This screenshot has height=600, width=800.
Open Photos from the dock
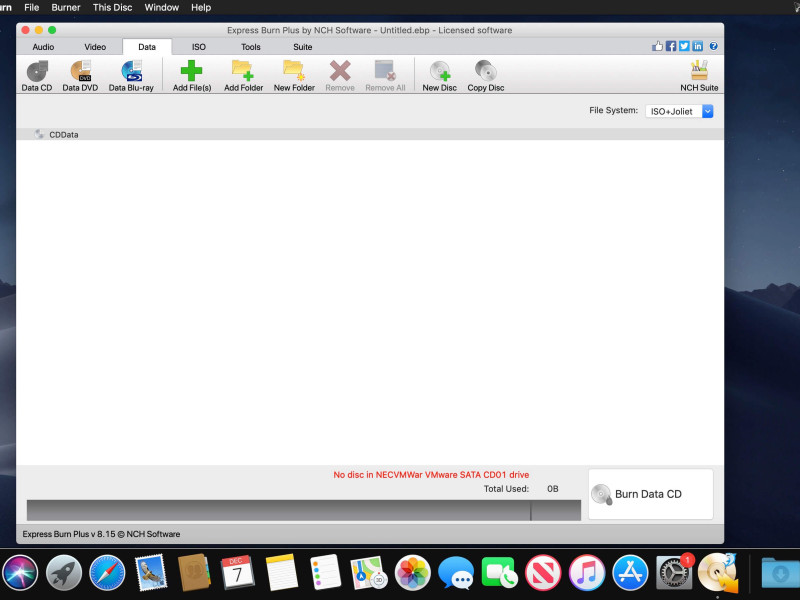(x=412, y=573)
